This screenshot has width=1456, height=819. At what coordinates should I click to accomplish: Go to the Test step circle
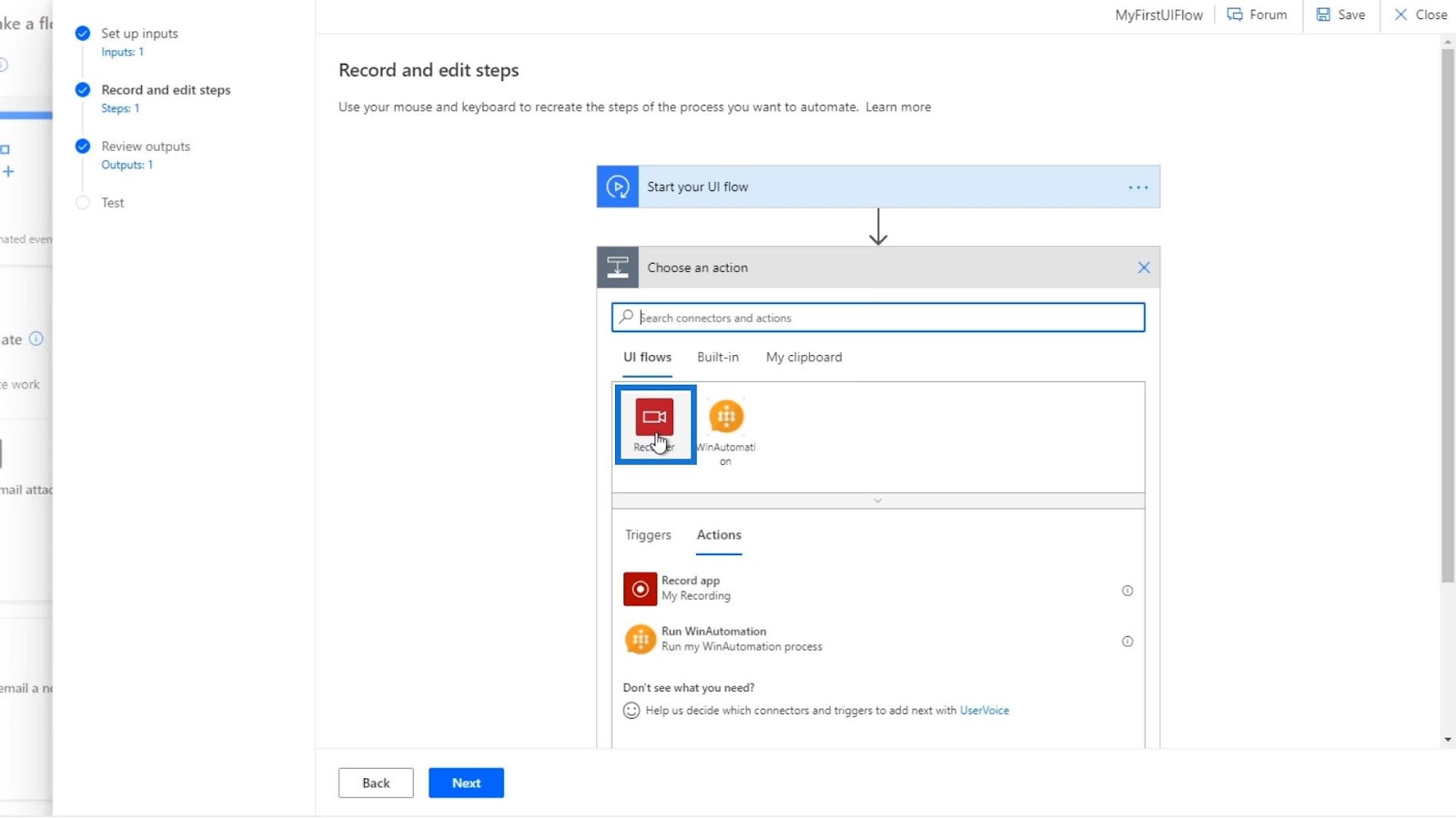(x=83, y=203)
